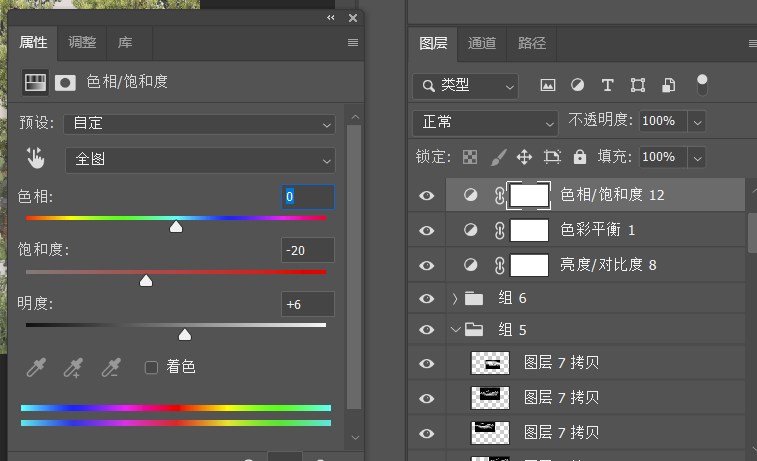Select the layer mask icon in Properties
The image size is (757, 461).
(65, 83)
